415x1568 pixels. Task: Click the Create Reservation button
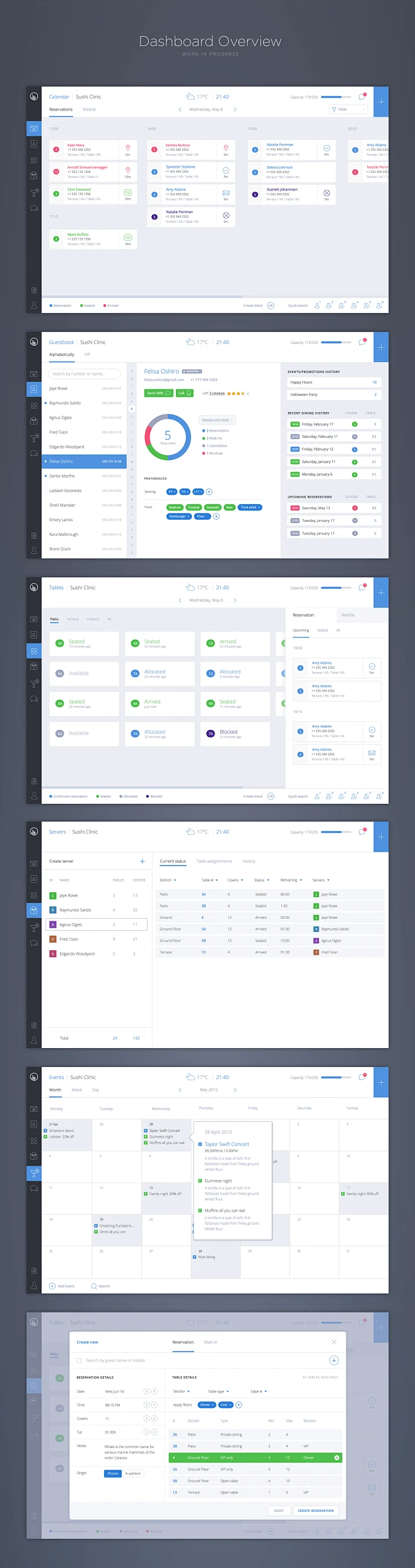pyautogui.click(x=315, y=1511)
